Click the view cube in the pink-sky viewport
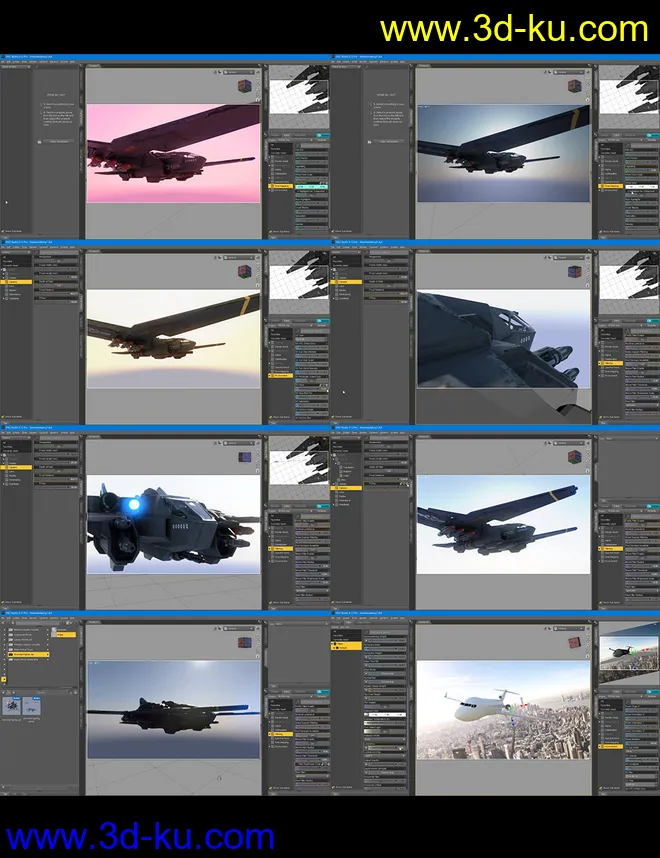The height and width of the screenshot is (858, 660). click(x=246, y=86)
